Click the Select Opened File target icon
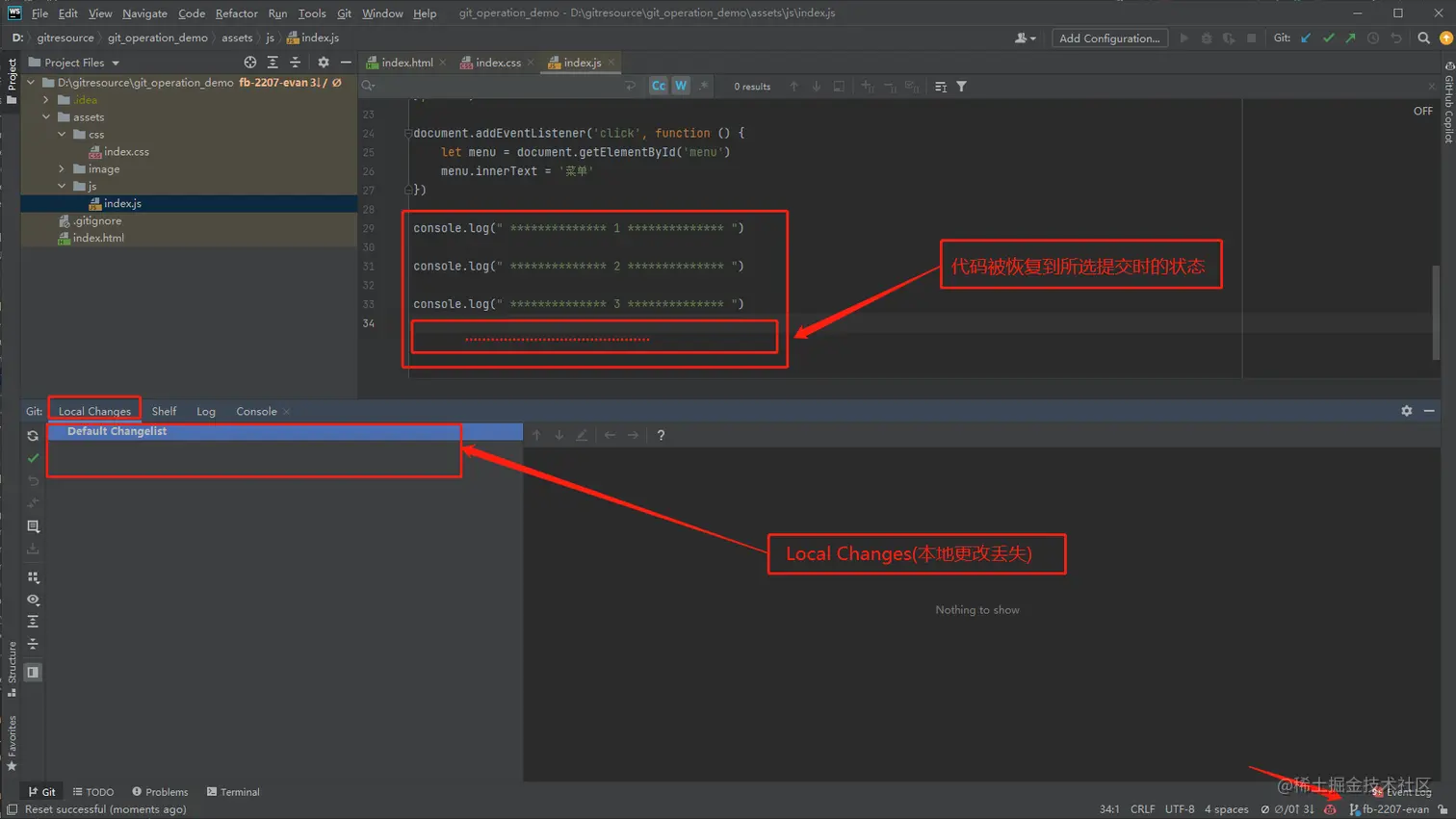 [x=250, y=63]
